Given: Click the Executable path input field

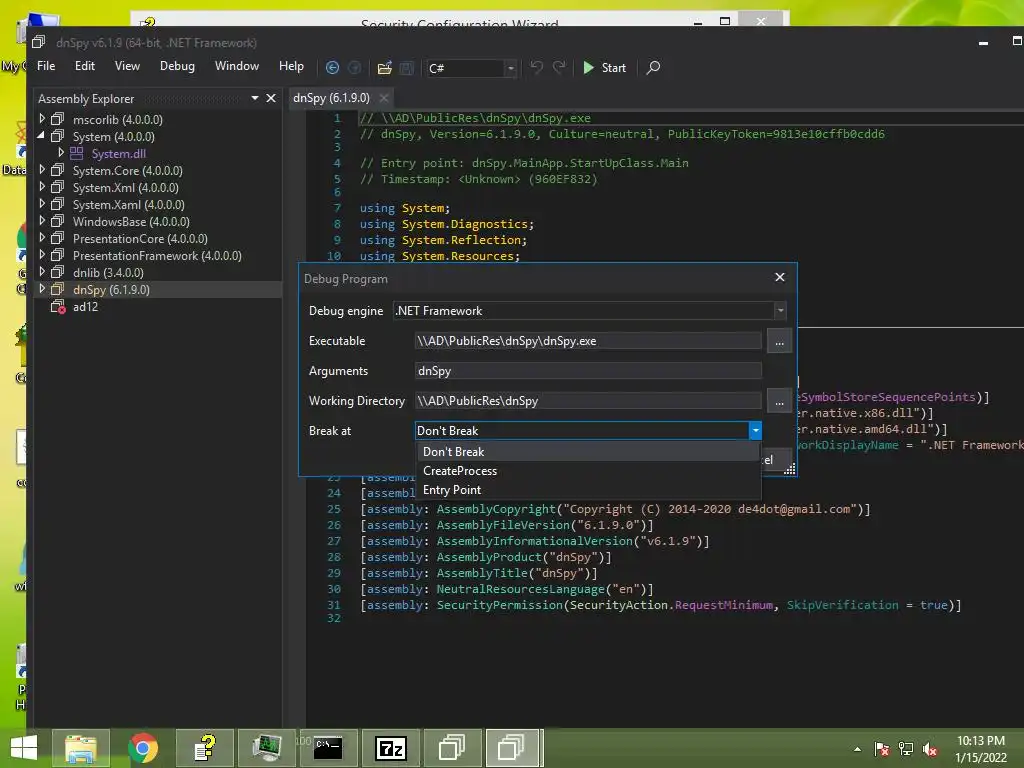Looking at the screenshot, I should coord(588,341).
